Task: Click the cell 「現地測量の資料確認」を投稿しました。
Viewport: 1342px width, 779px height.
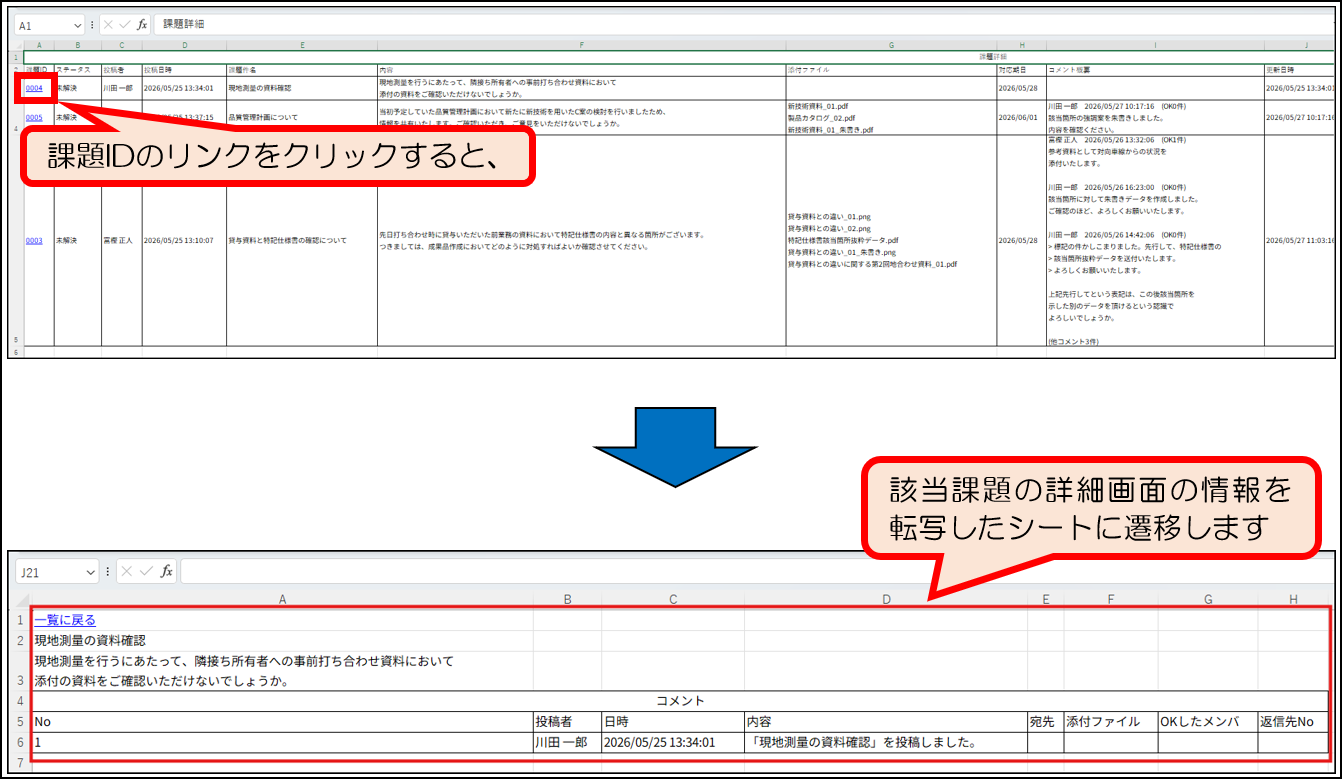Action: [886, 743]
